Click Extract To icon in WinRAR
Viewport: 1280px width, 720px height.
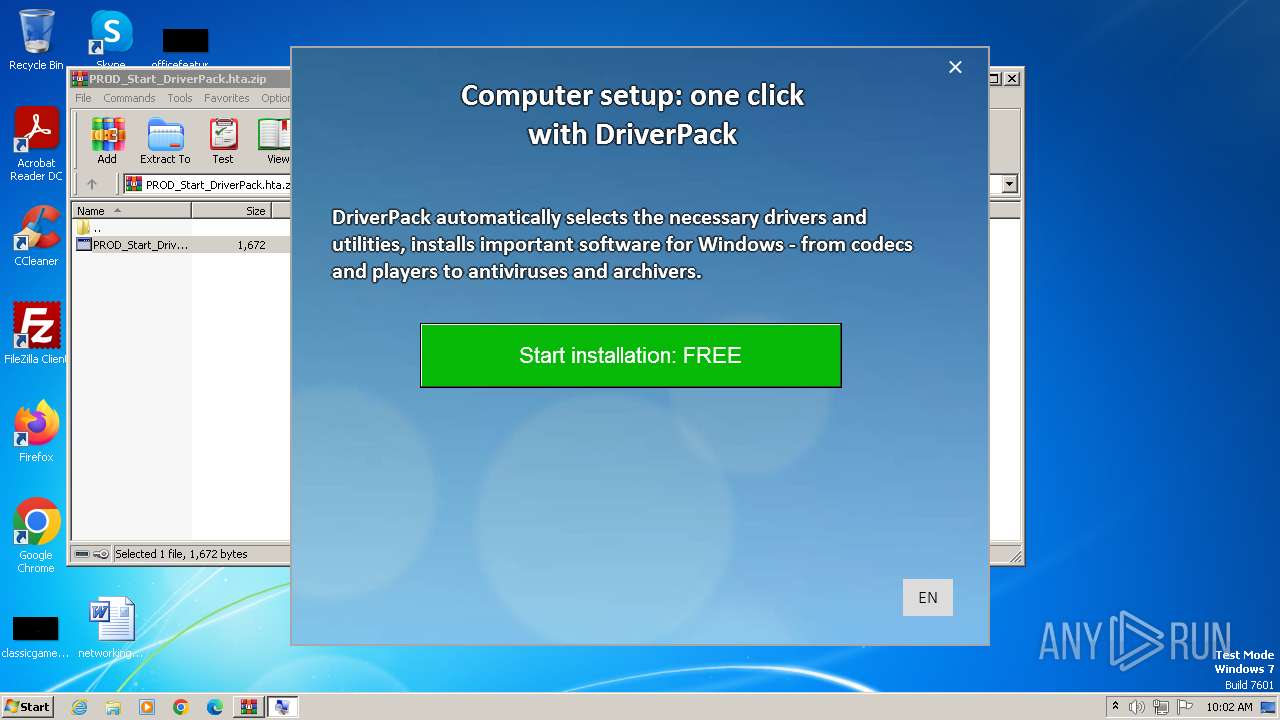[165, 141]
